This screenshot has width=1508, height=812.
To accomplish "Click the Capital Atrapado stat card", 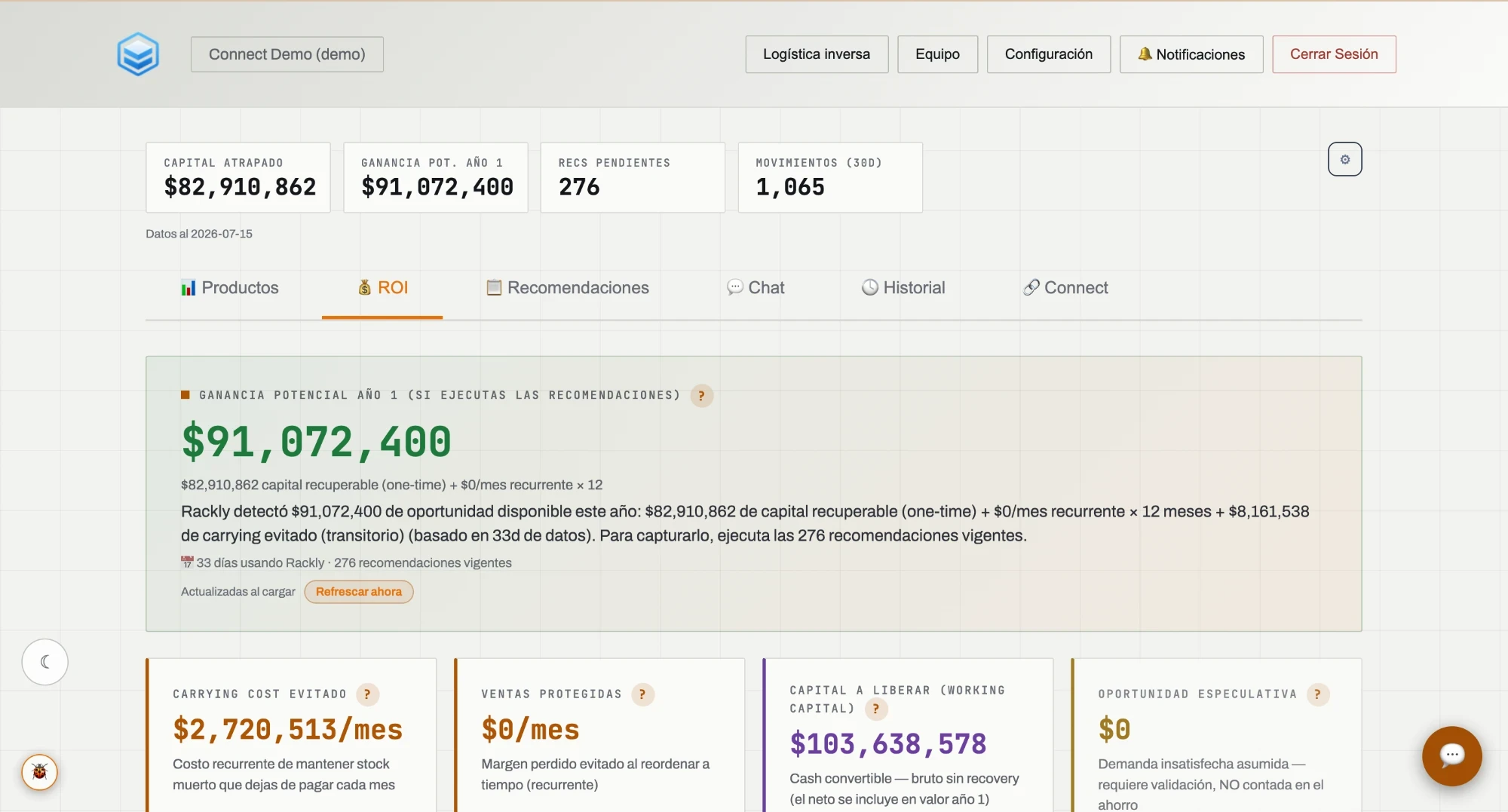I will 238,178.
